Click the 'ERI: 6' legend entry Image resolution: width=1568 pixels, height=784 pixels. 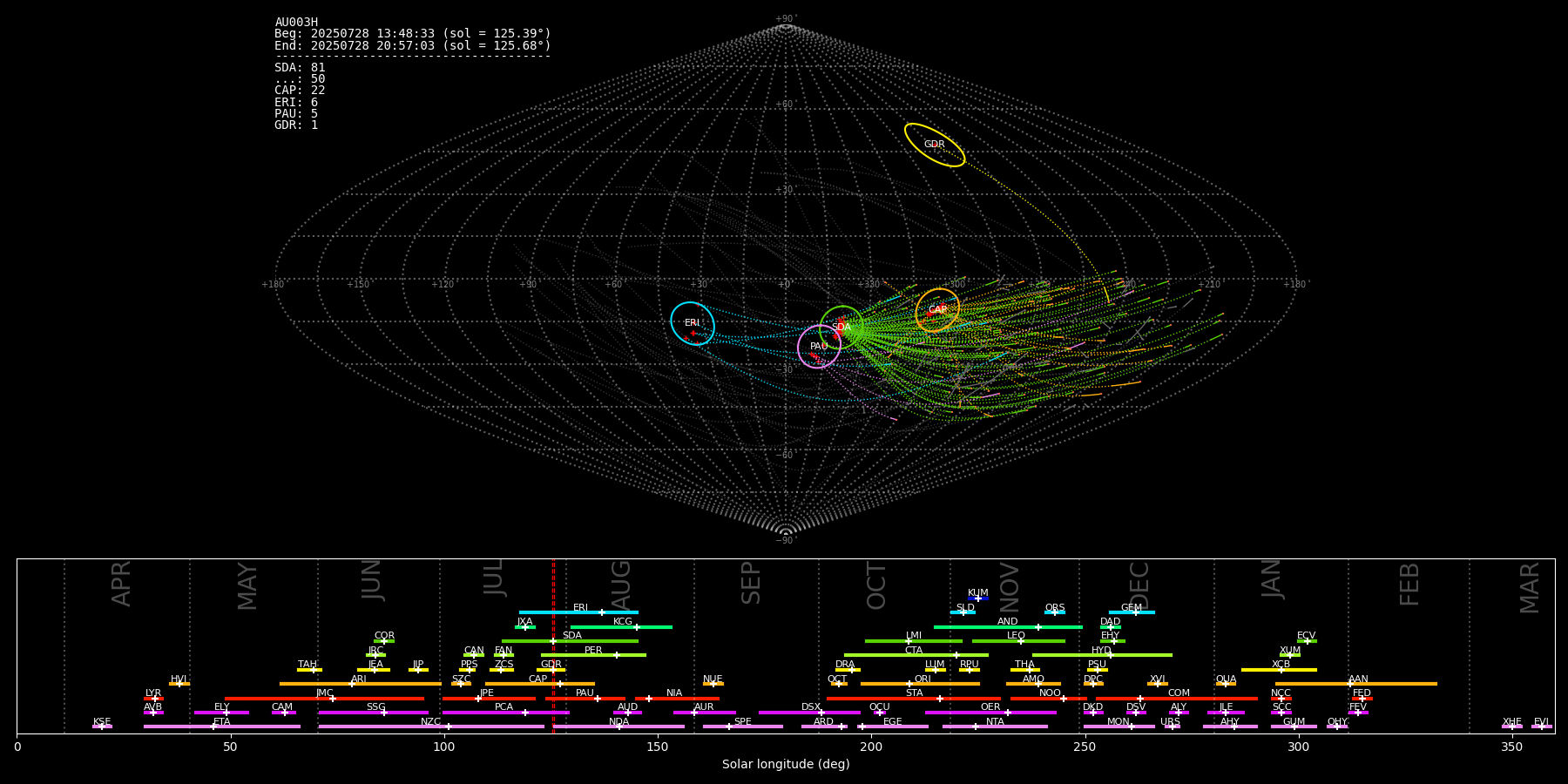(x=296, y=102)
